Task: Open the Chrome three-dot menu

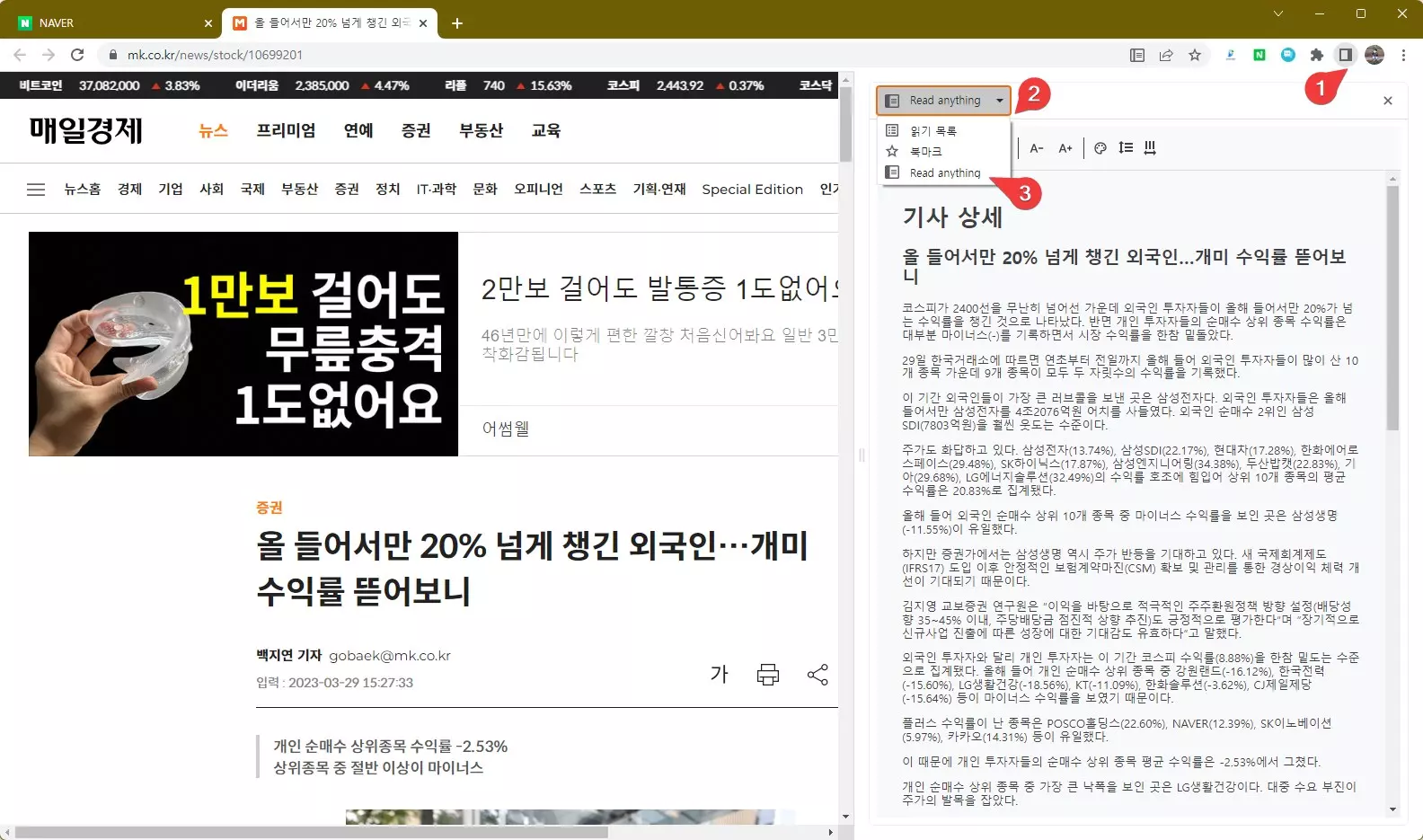Action: click(x=1403, y=55)
